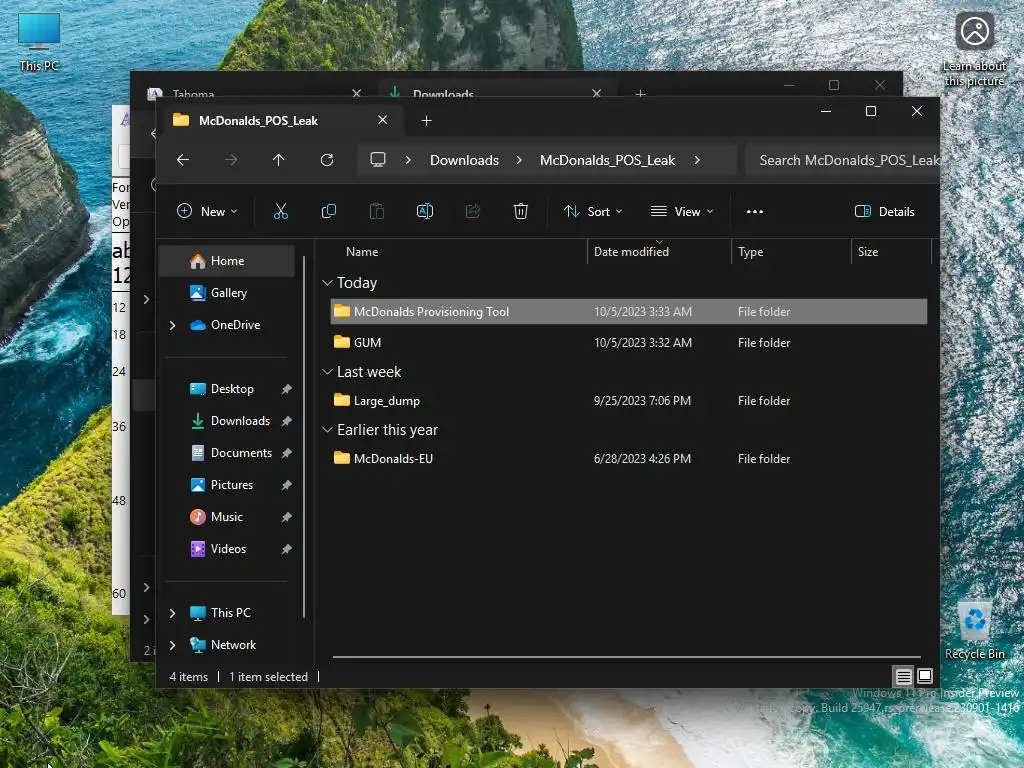Open the View dropdown menu
Viewport: 1024px width, 768px height.
pyautogui.click(x=682, y=211)
